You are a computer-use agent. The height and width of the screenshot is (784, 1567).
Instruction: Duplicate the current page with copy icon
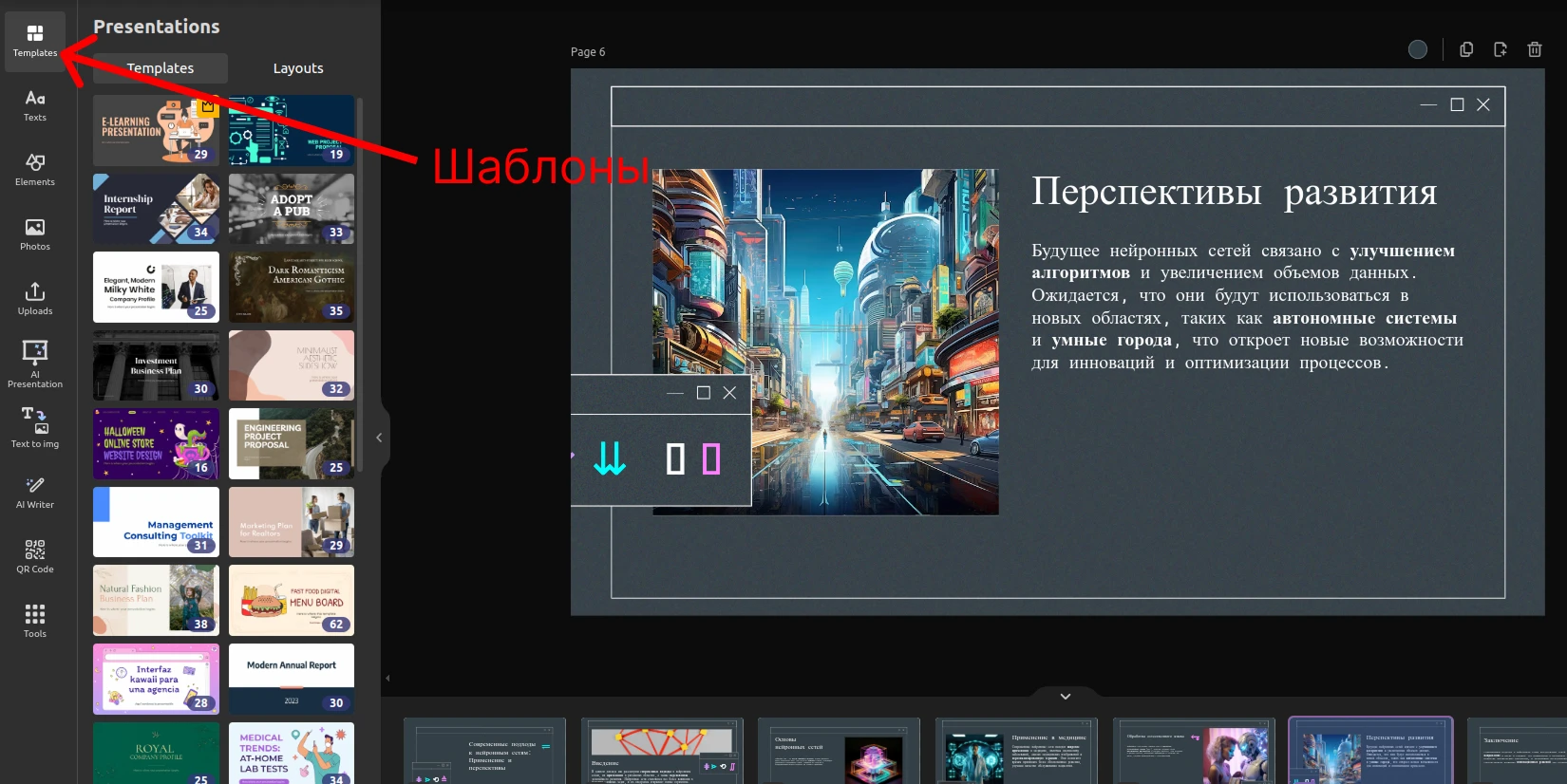click(1466, 50)
